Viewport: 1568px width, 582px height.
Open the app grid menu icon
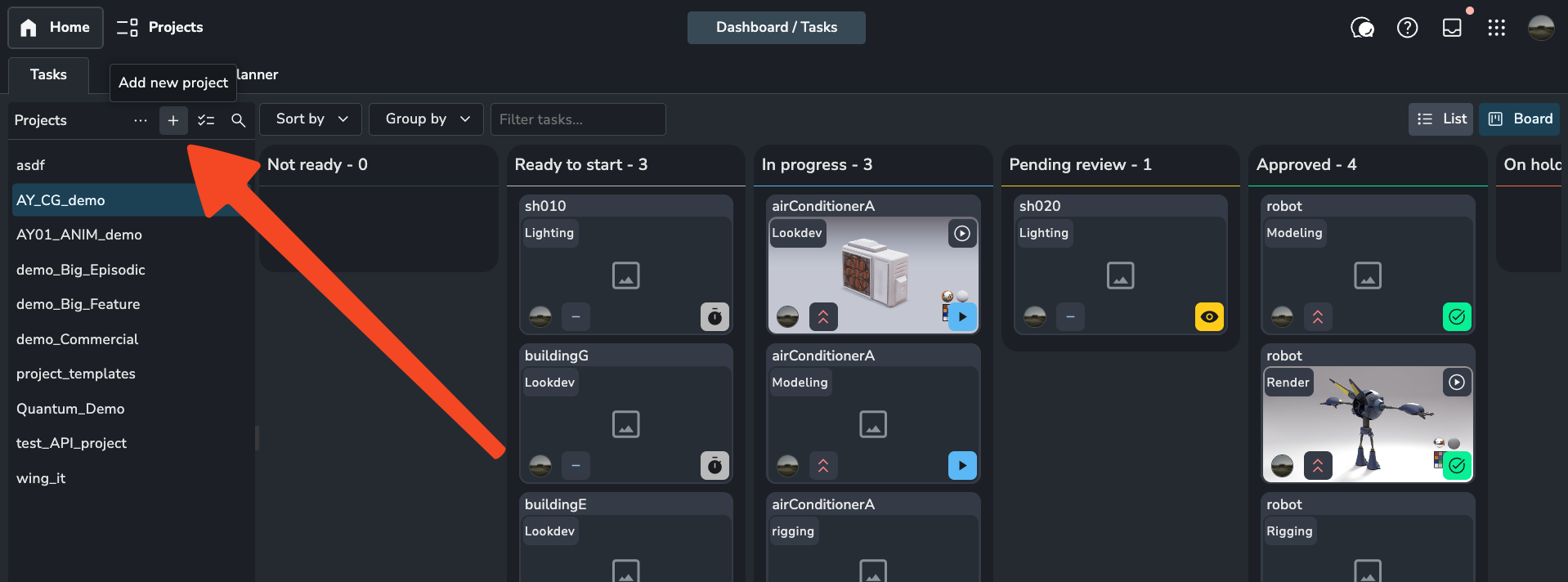pyautogui.click(x=1496, y=28)
